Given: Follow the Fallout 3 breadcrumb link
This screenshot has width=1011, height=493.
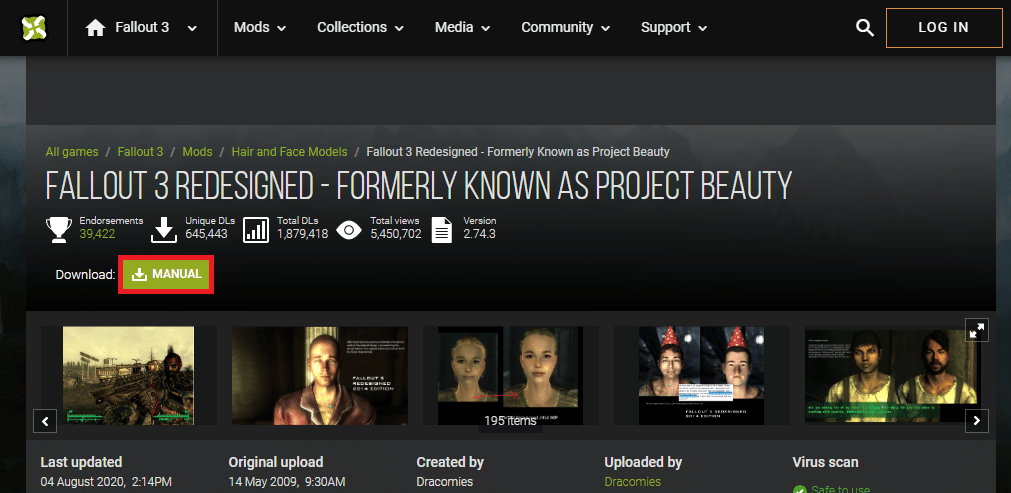Looking at the screenshot, I should 140,152.
